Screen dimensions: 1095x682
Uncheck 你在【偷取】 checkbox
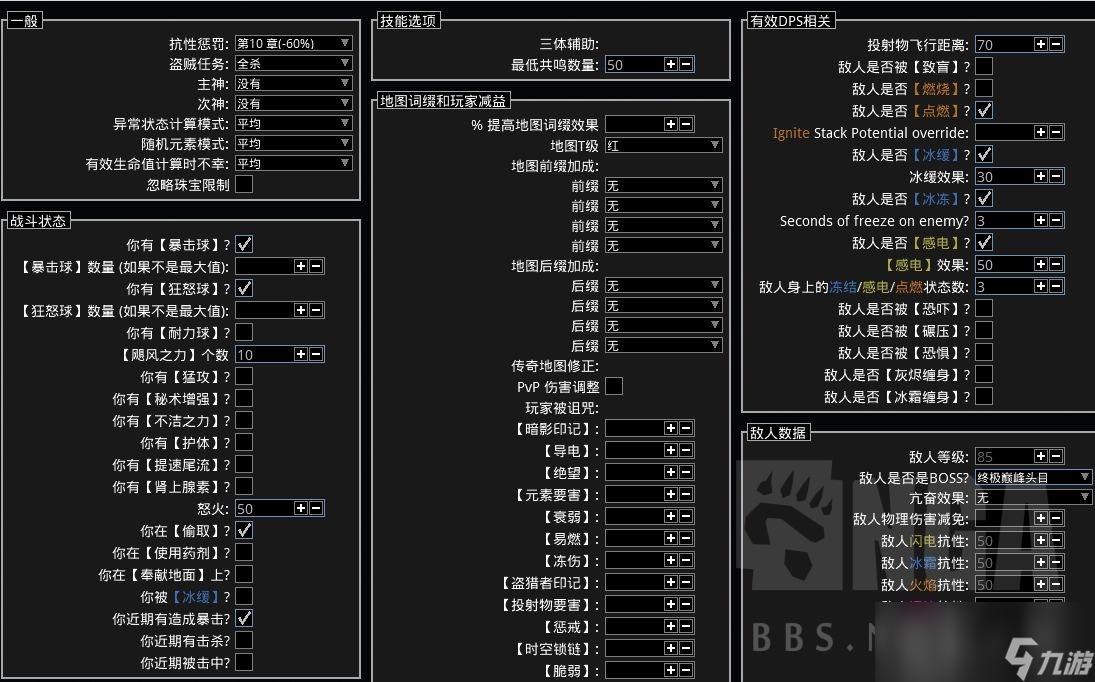tap(244, 531)
